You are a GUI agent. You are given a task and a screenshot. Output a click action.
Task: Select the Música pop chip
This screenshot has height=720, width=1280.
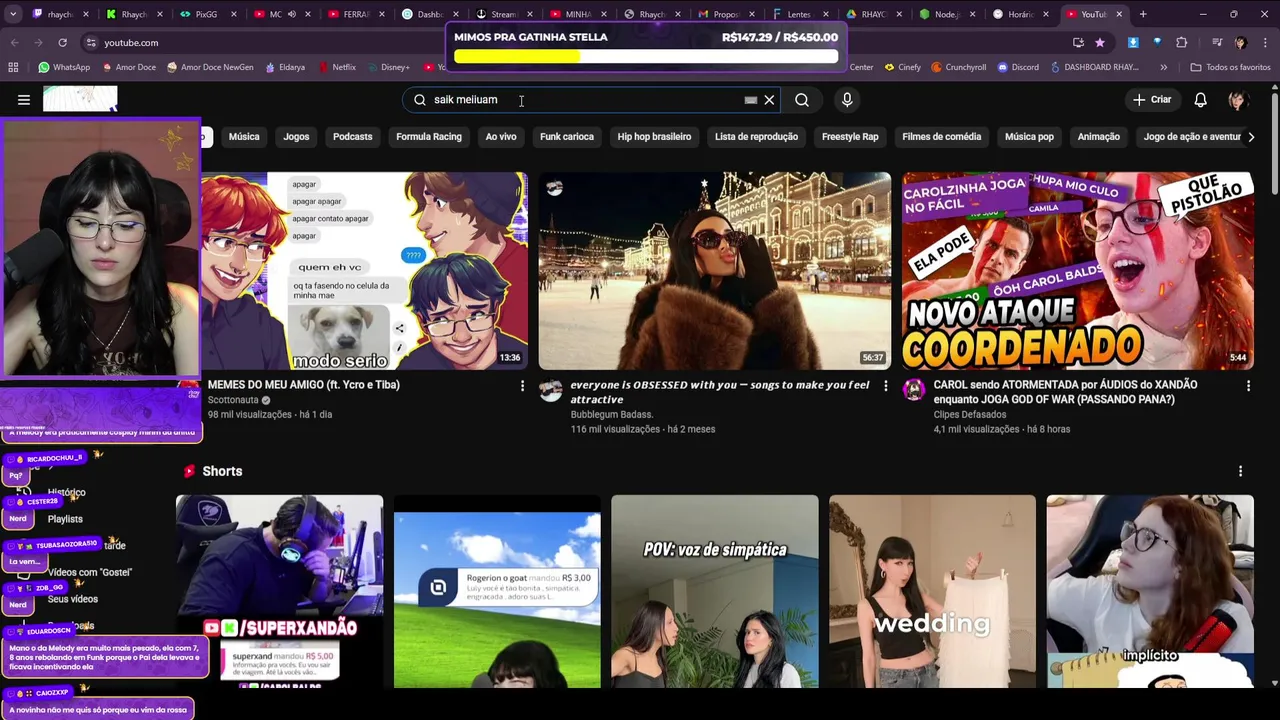tap(1029, 137)
